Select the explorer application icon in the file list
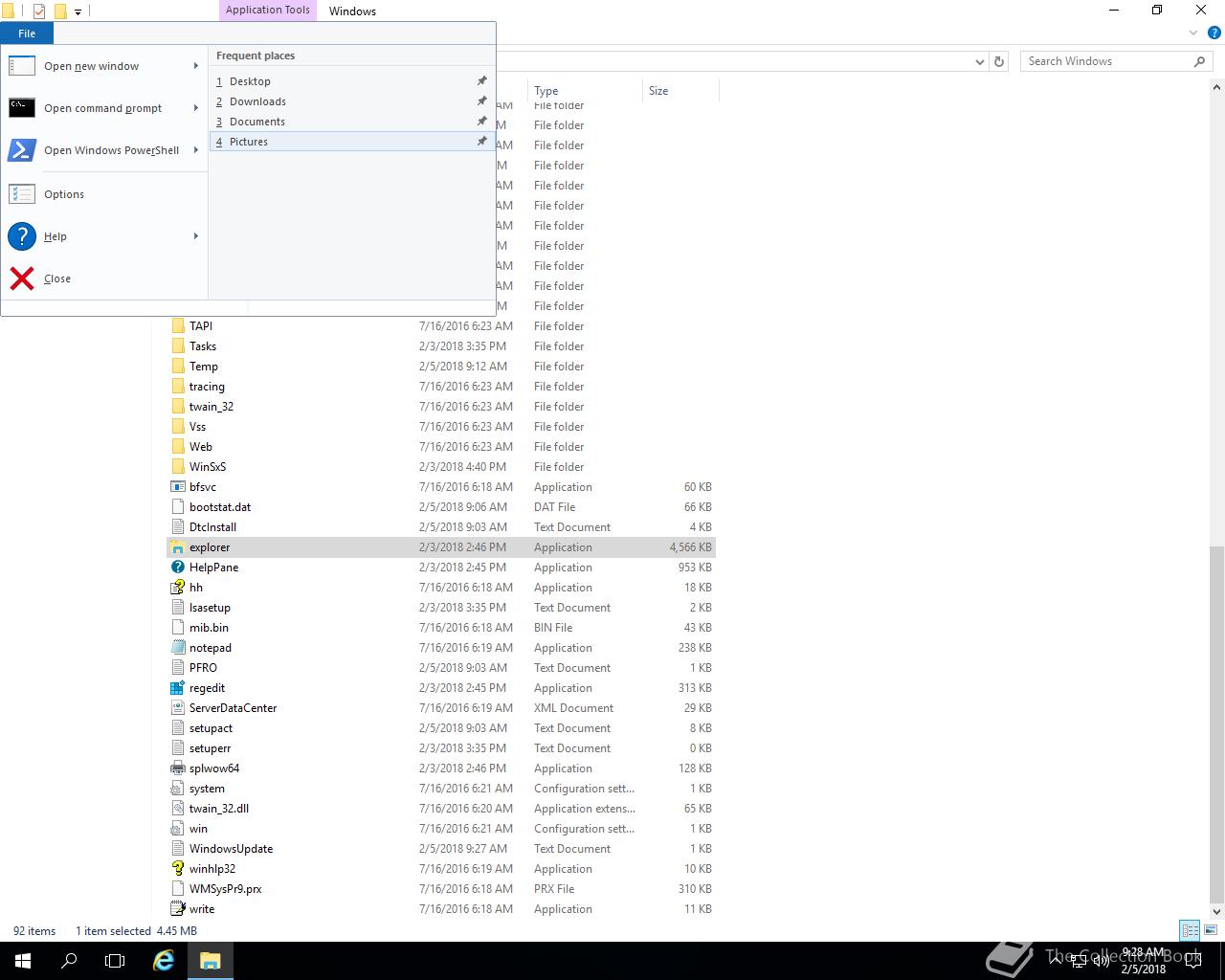Screen dimensions: 1225x980 177,547
